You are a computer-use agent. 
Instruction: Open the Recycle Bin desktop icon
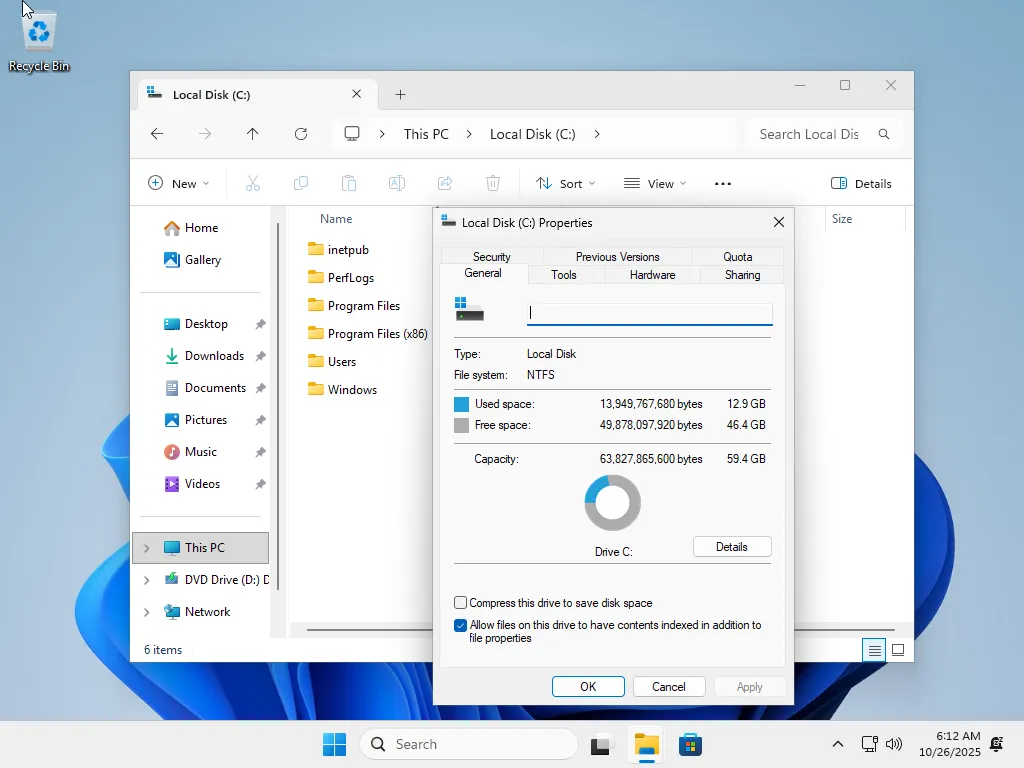click(x=39, y=40)
